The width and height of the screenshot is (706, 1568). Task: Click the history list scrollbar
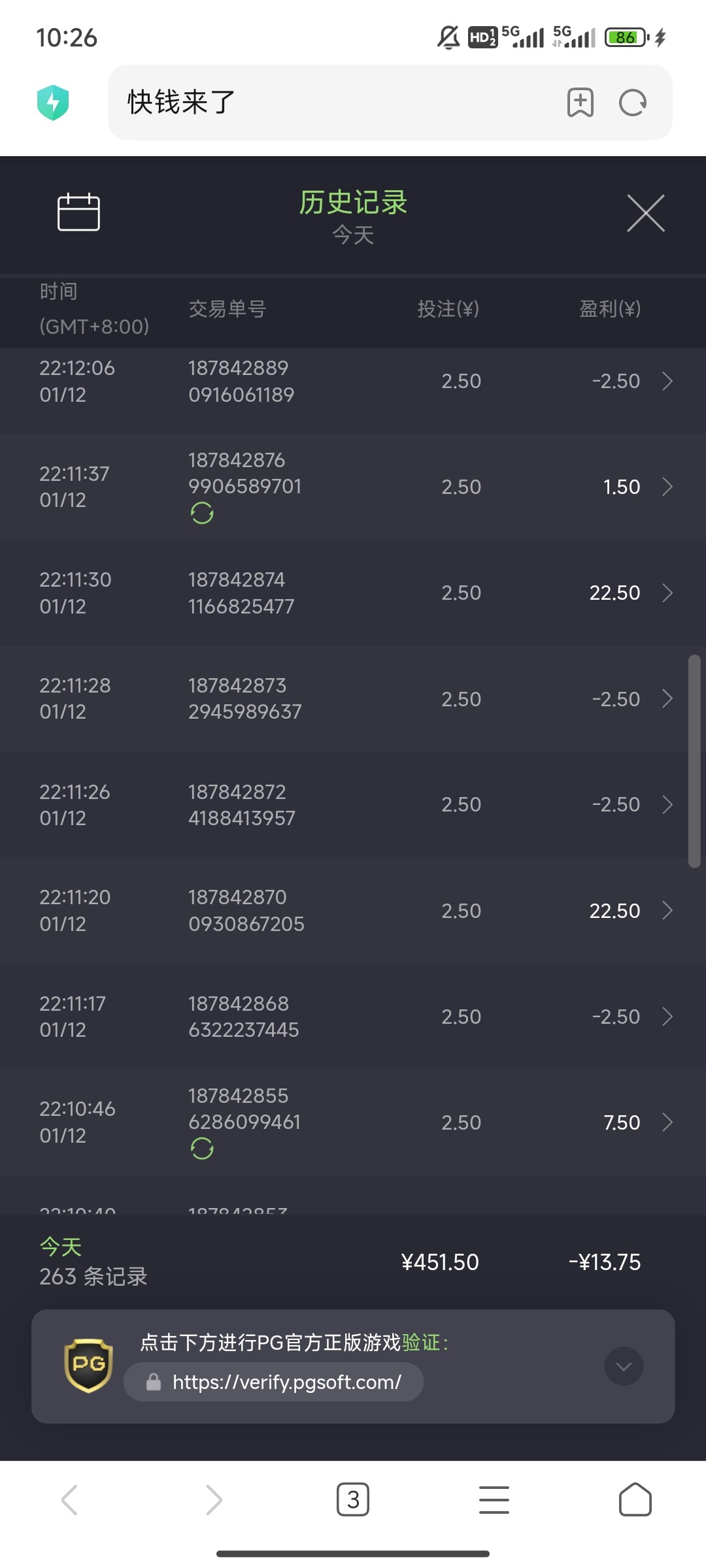(x=694, y=761)
